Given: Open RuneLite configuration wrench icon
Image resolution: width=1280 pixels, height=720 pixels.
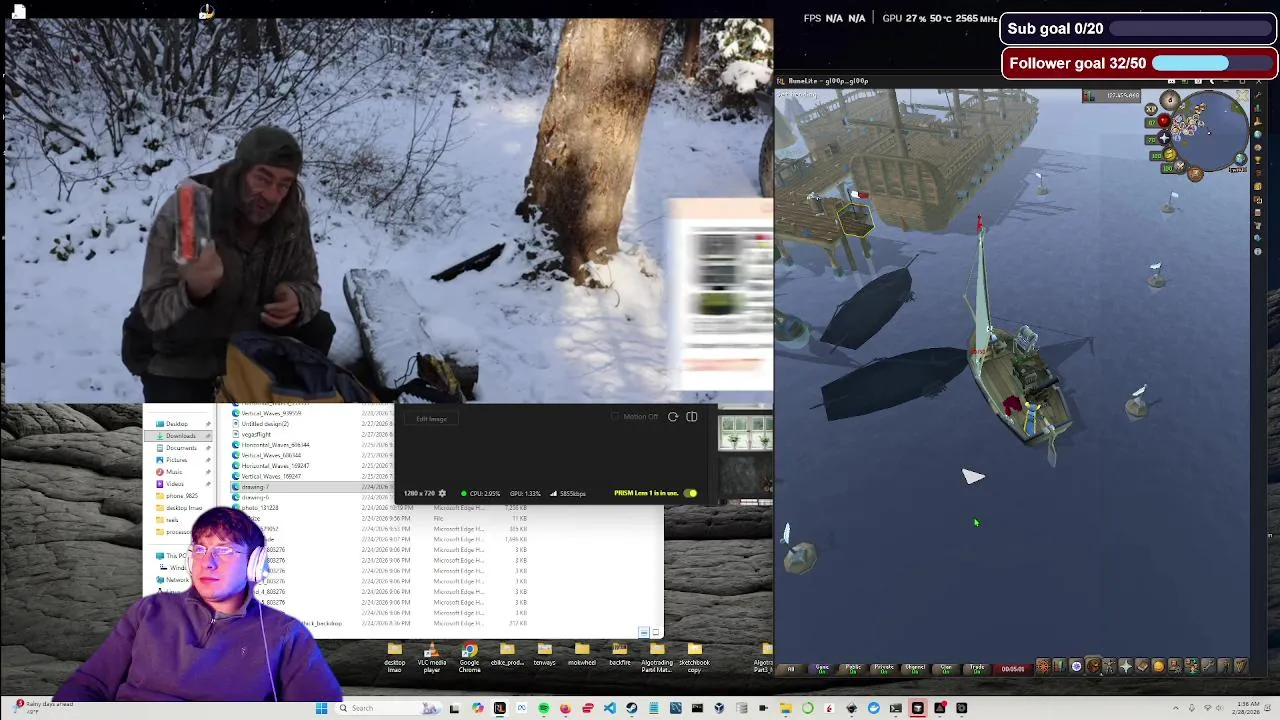Looking at the screenshot, I should 1258,95.
